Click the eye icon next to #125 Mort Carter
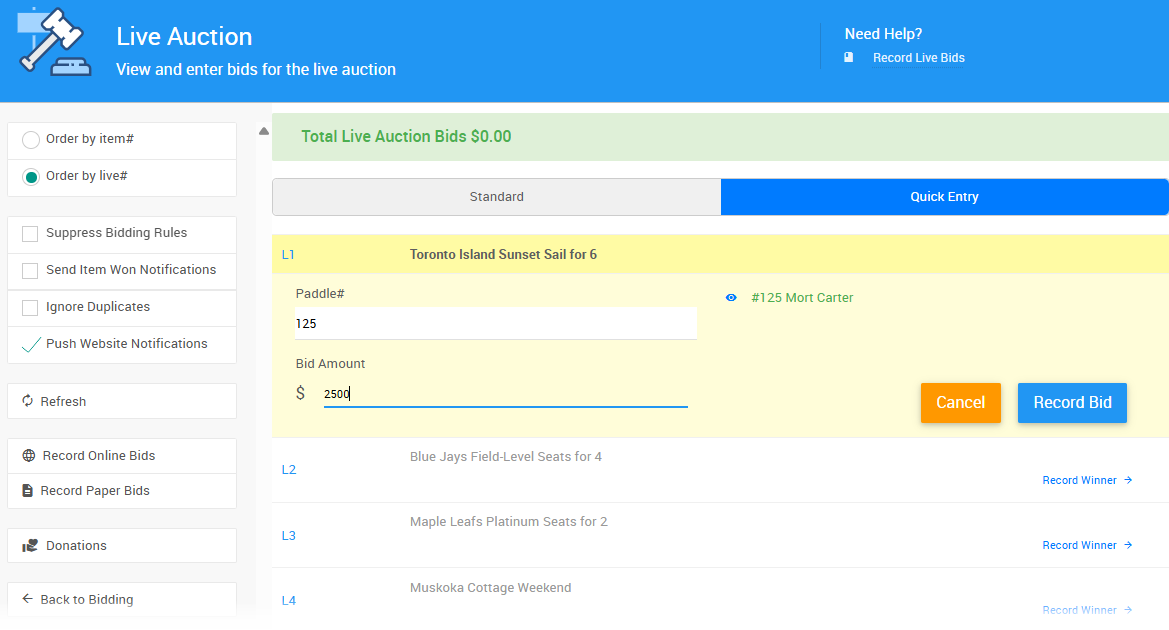 point(731,297)
